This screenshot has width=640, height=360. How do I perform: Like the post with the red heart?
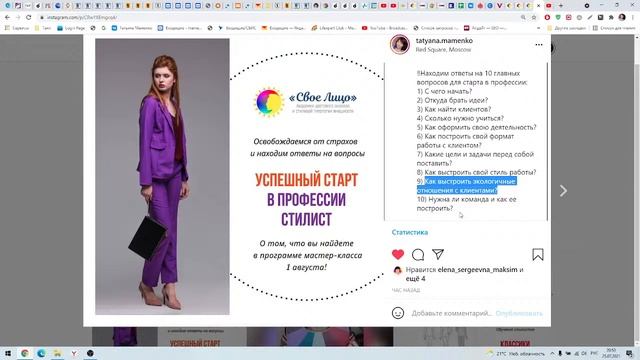point(398,255)
